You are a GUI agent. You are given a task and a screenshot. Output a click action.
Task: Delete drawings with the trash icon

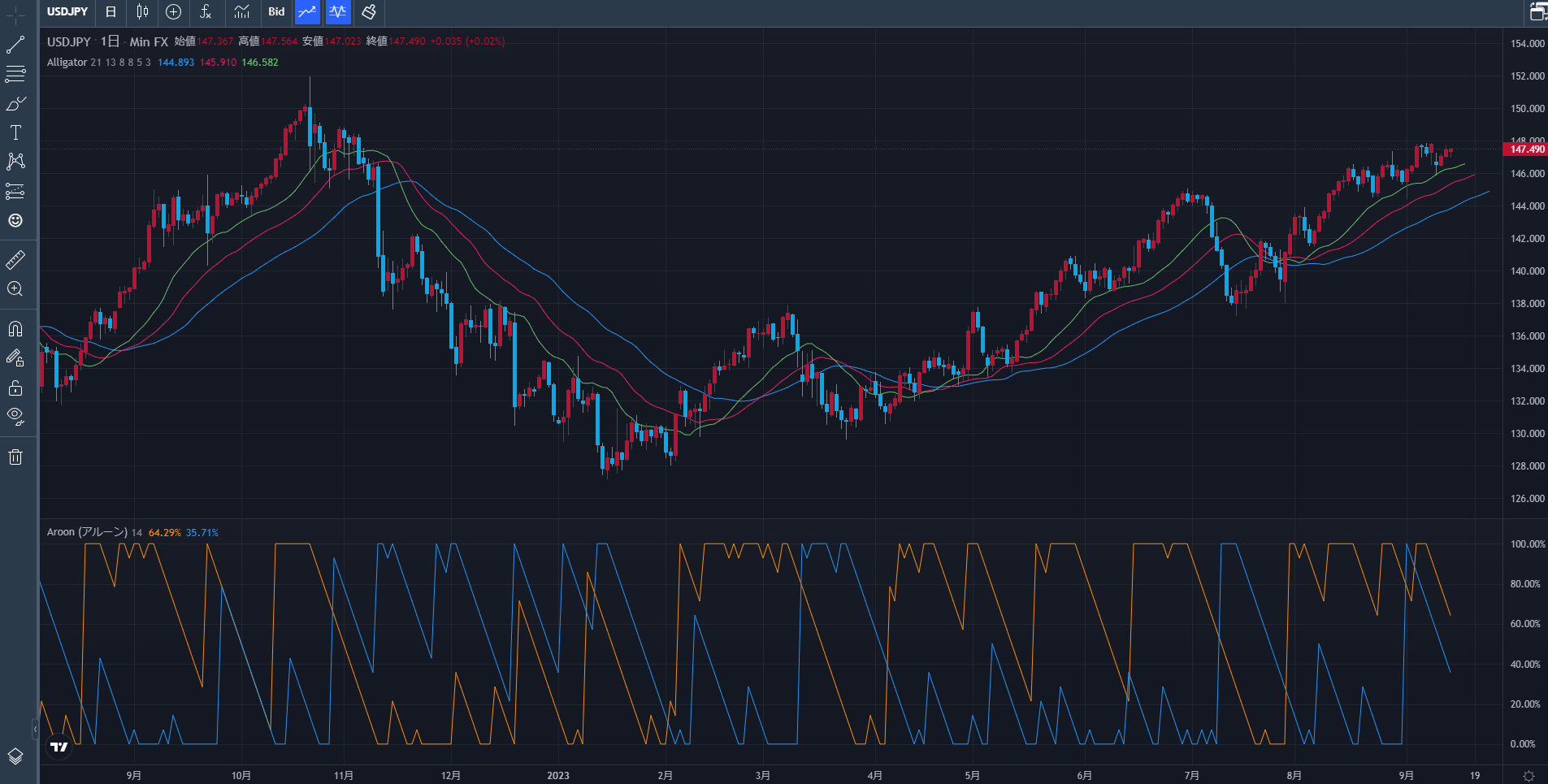pyautogui.click(x=15, y=457)
